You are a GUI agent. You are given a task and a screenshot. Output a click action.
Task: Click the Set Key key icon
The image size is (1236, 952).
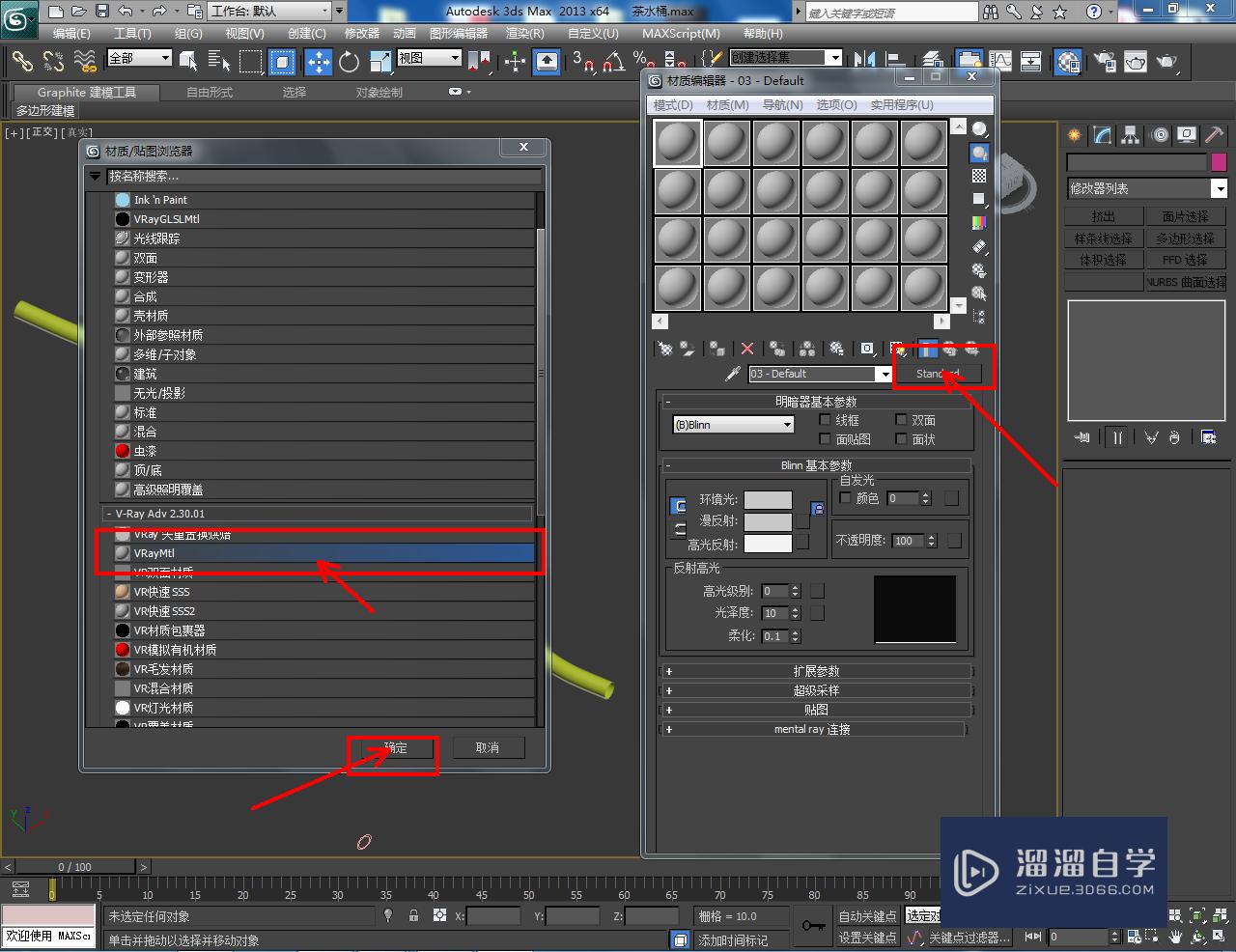point(813,926)
